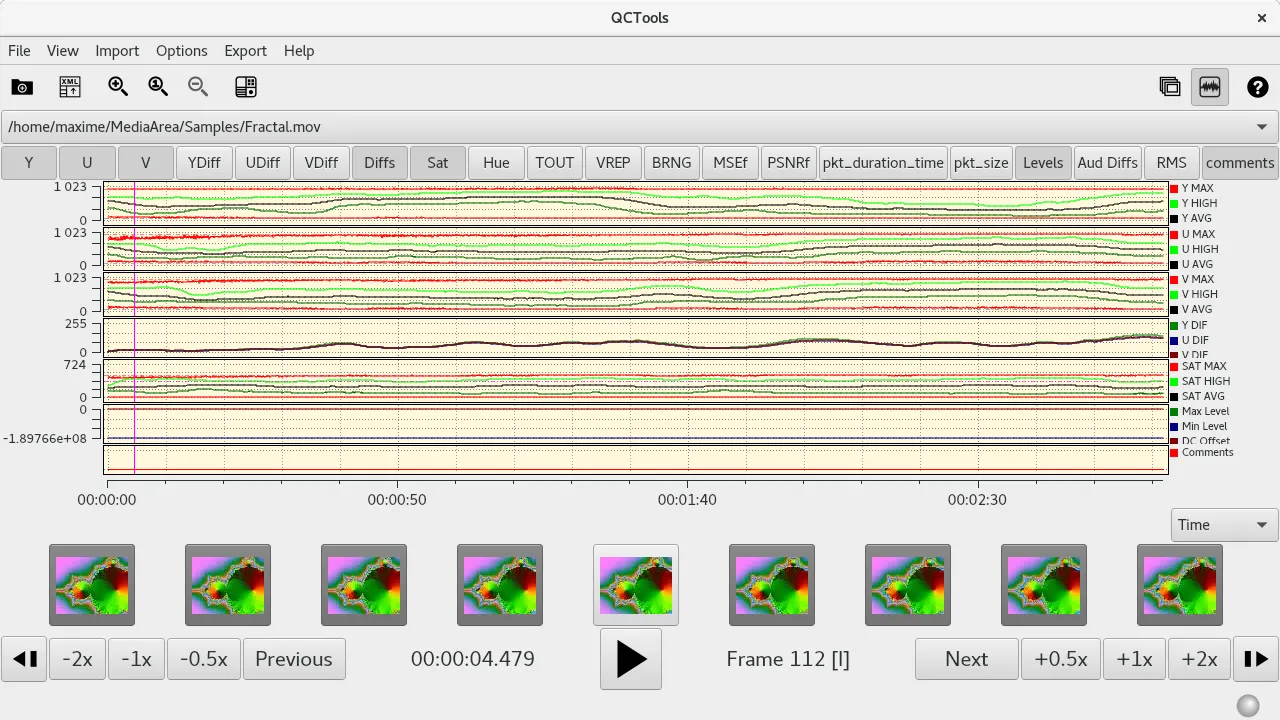Enable the TOUT graph filter
The height and width of the screenshot is (720, 1280).
tap(554, 163)
